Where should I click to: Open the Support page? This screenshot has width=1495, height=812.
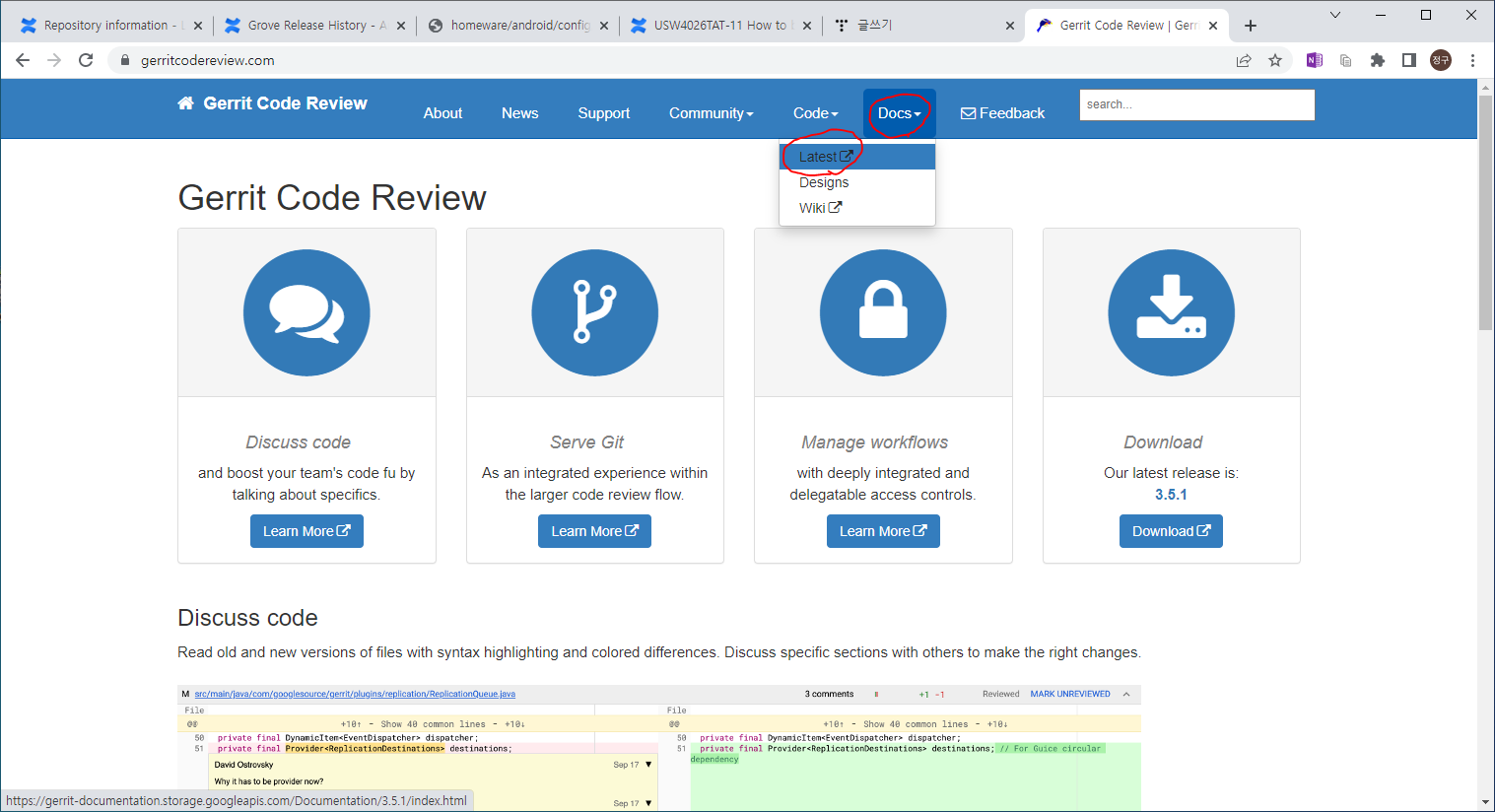coord(603,113)
